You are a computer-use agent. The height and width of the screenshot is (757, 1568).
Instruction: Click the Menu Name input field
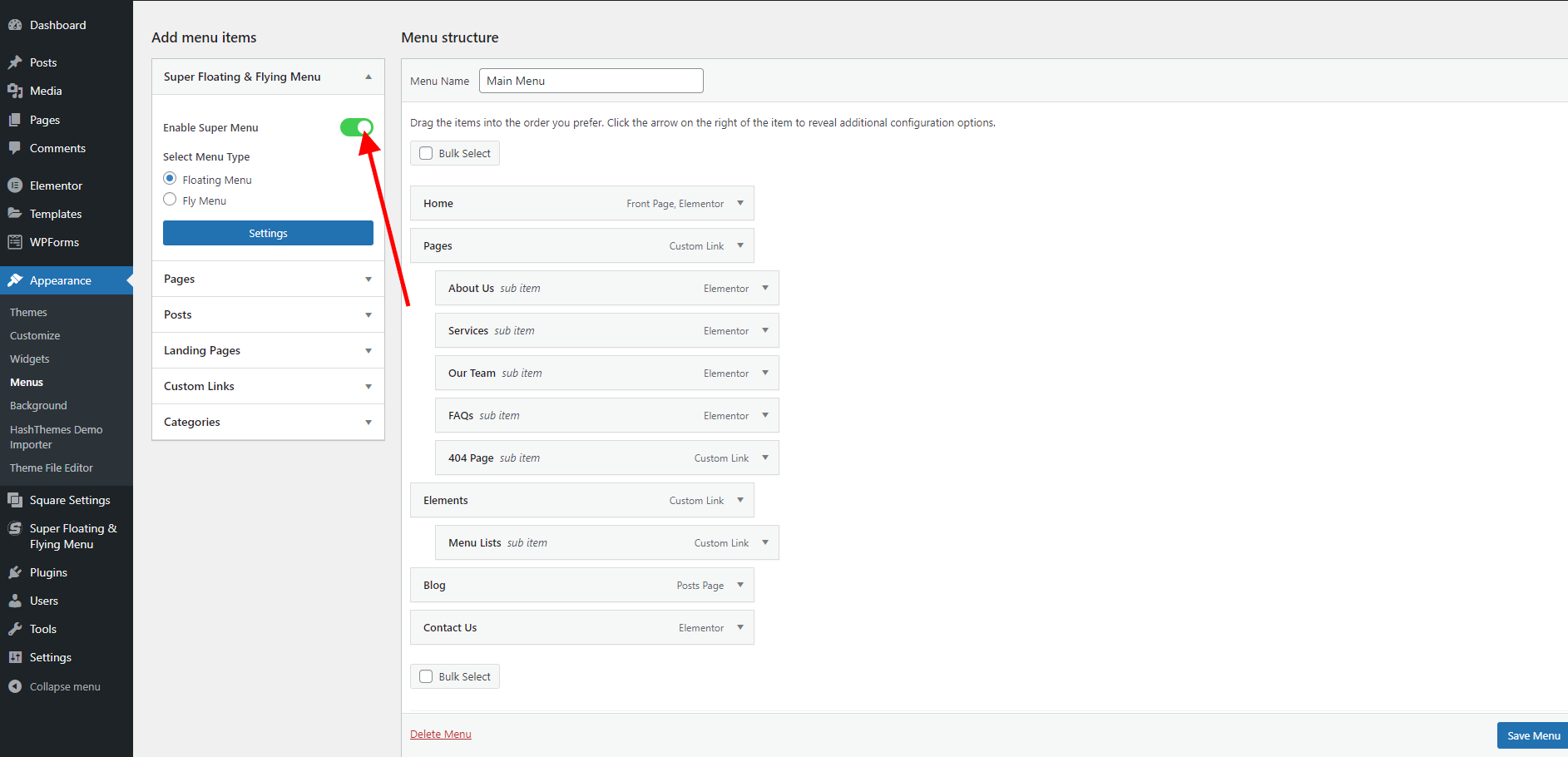591,81
